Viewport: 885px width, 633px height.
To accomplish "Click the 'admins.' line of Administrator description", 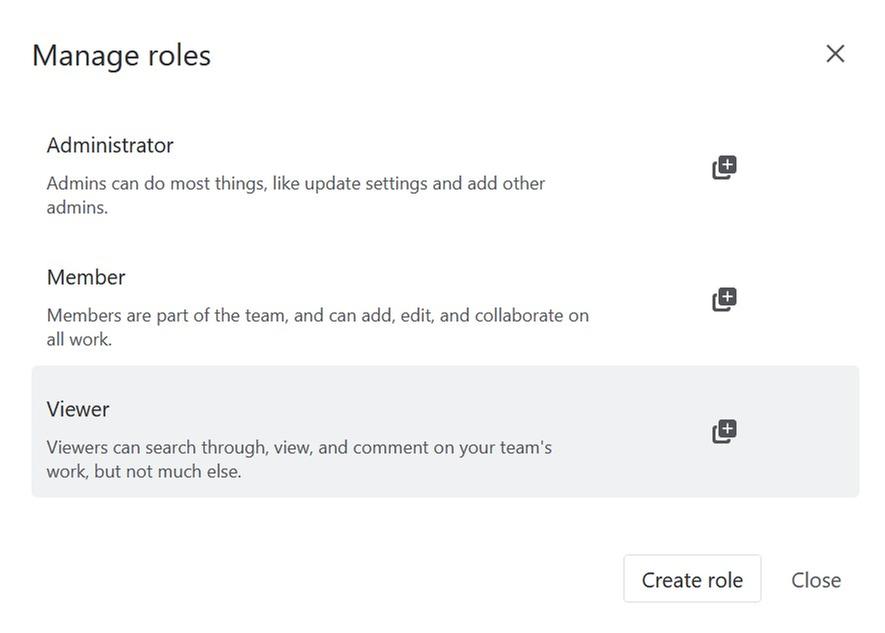I will (x=77, y=208).
